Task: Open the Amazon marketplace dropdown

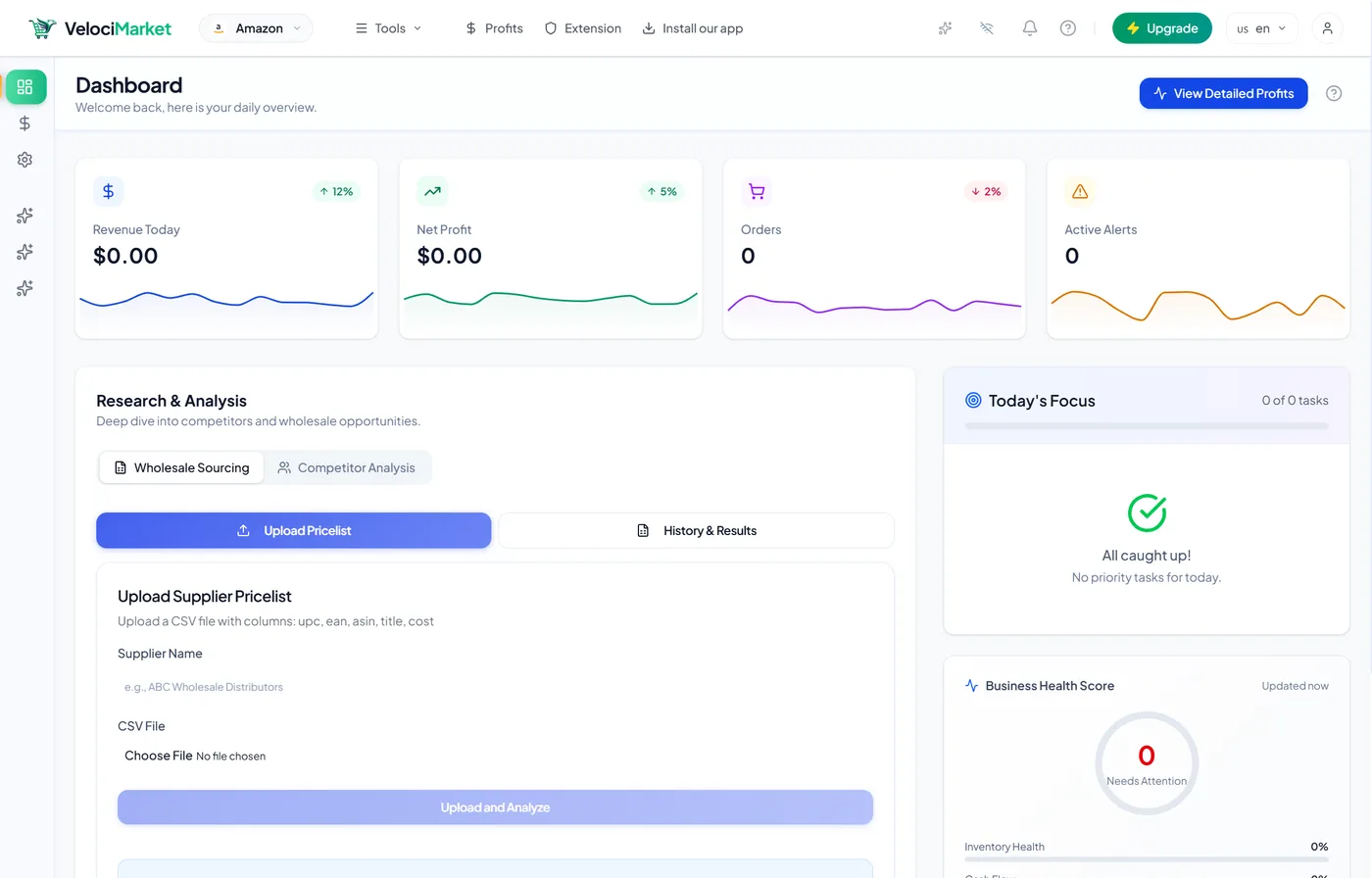Action: coord(257,28)
